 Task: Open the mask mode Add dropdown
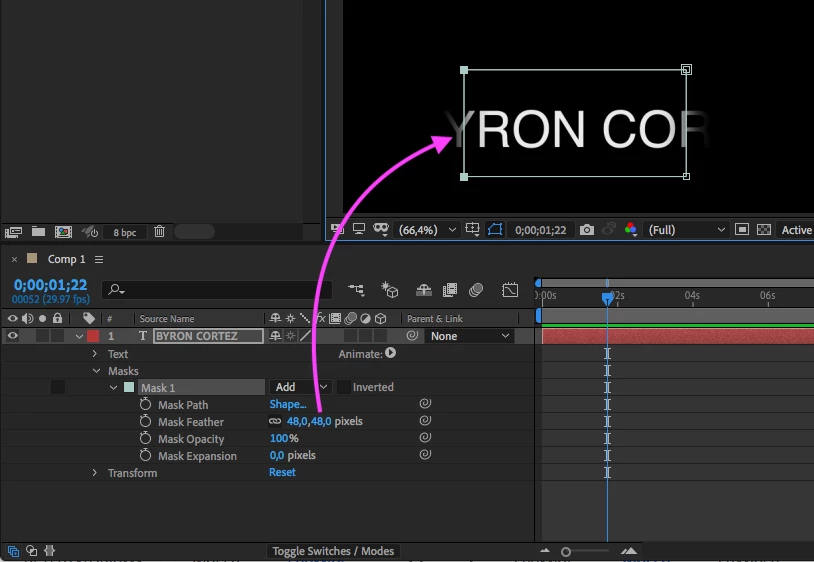300,387
